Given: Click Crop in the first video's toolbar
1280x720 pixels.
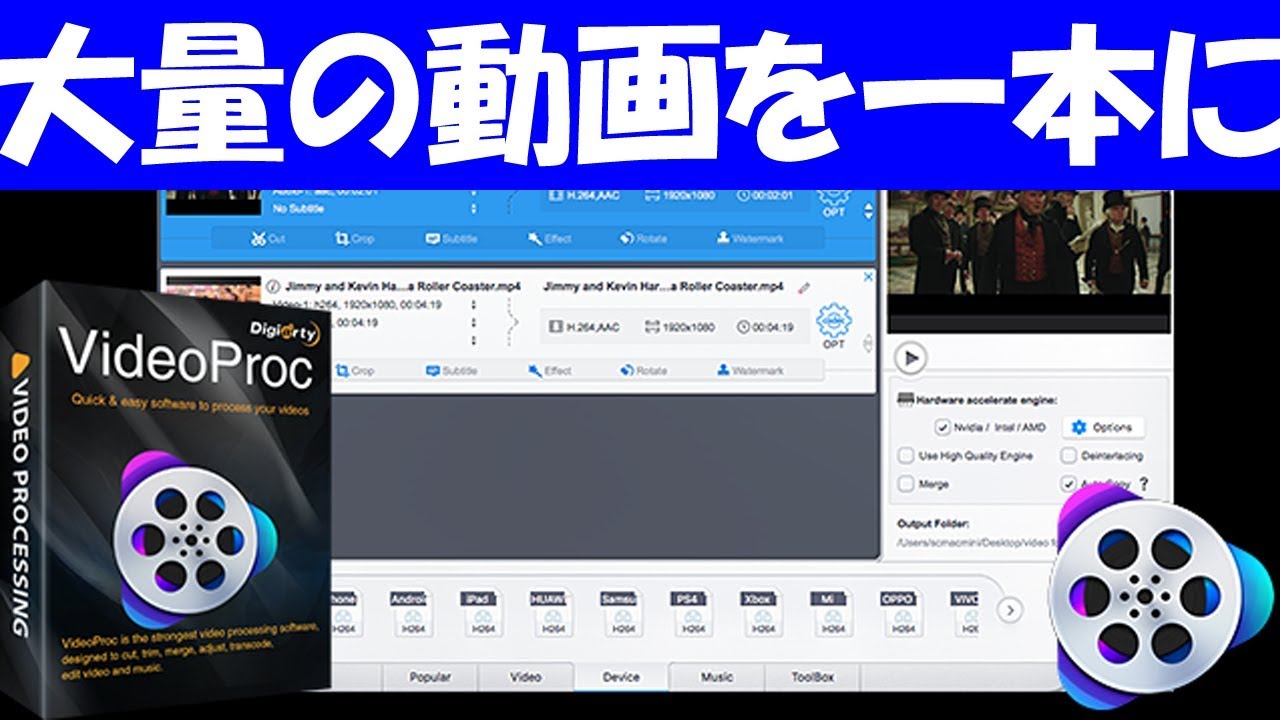Looking at the screenshot, I should tap(356, 239).
